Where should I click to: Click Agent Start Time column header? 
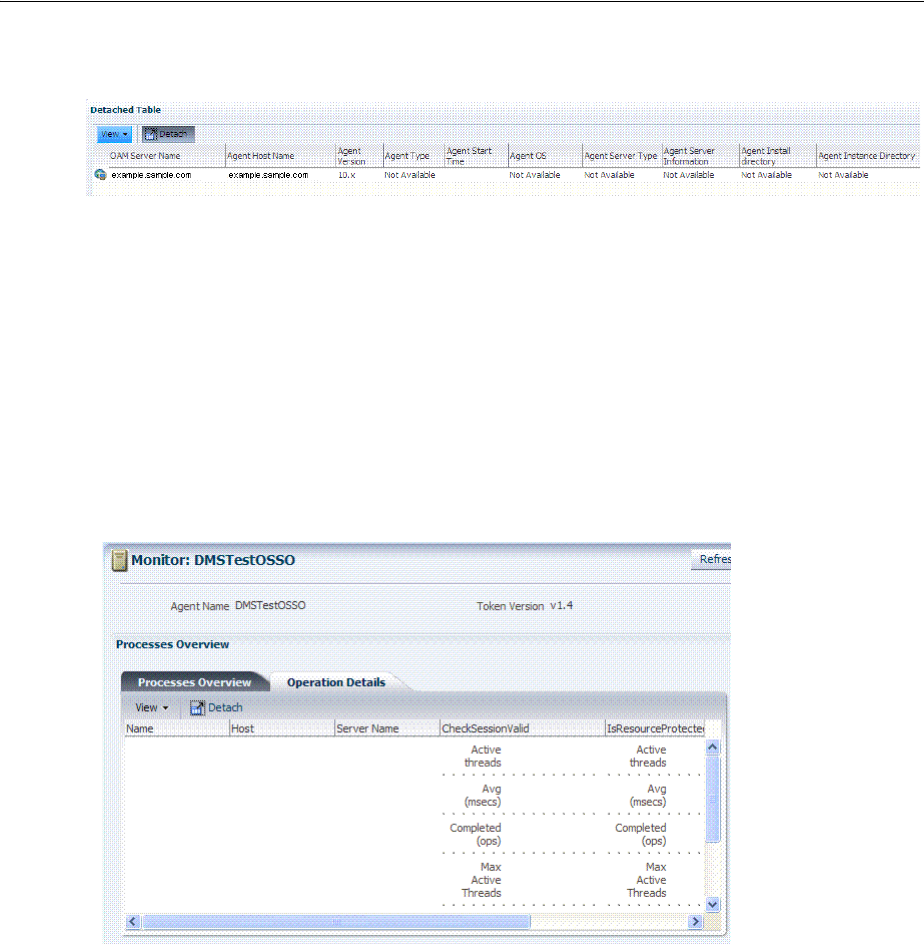469,156
